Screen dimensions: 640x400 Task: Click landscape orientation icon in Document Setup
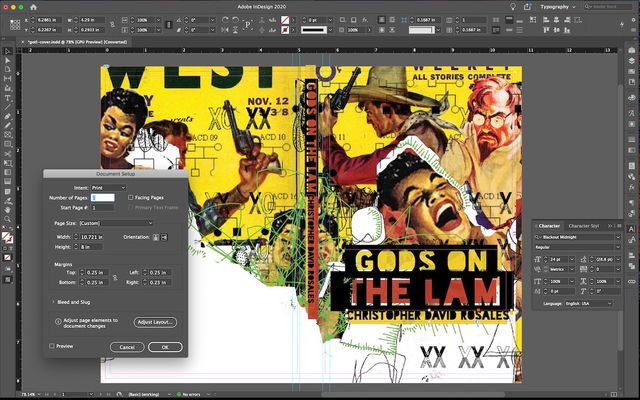point(164,237)
